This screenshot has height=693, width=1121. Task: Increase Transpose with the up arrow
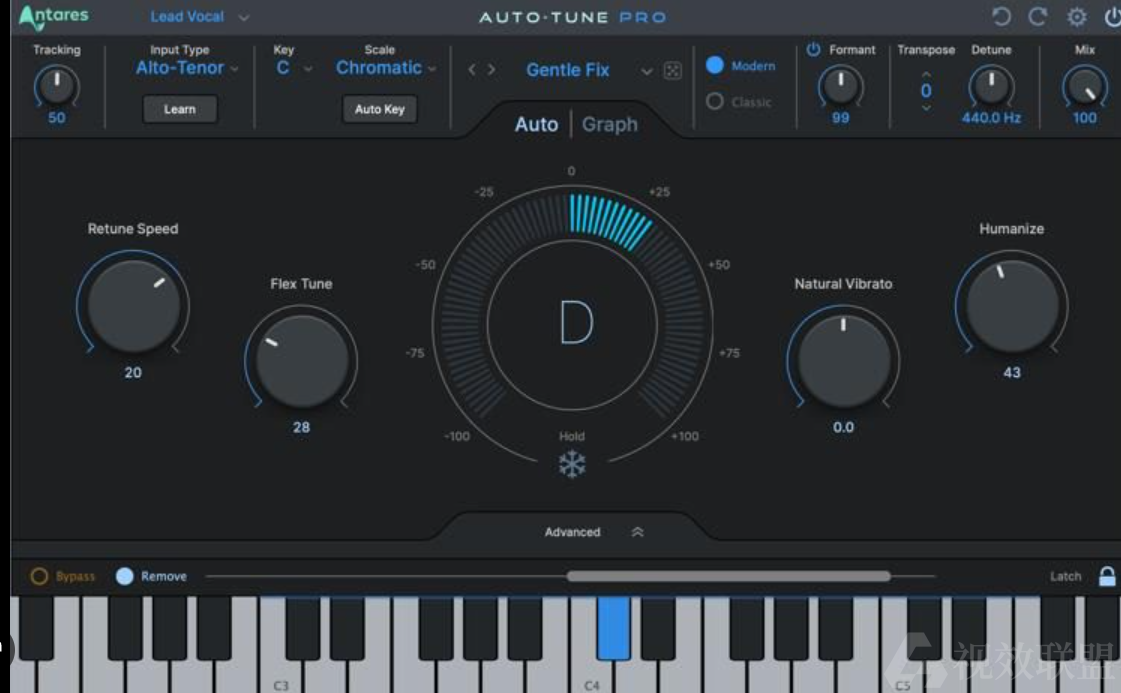click(x=926, y=74)
